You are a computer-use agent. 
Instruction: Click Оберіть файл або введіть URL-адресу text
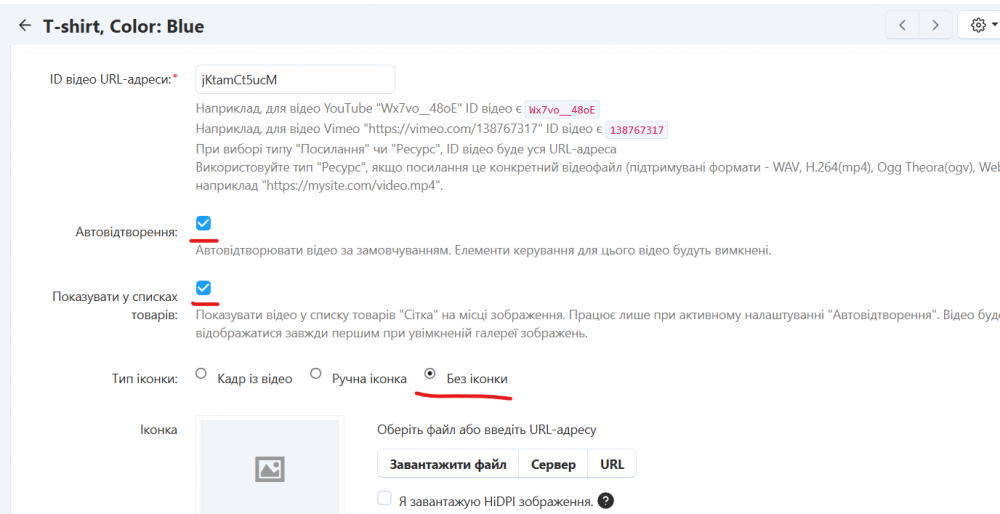(487, 430)
